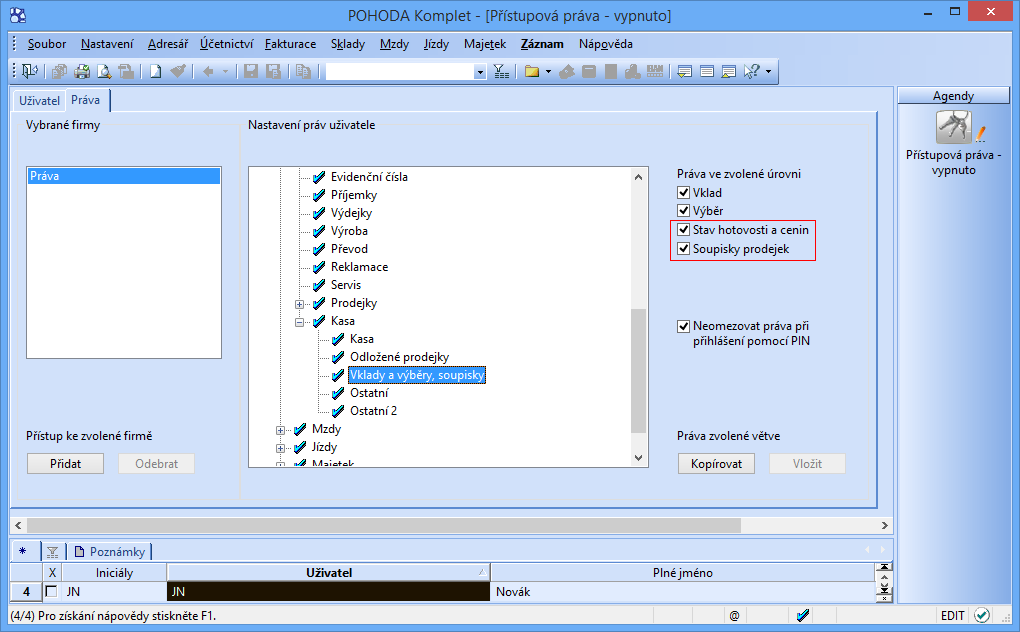Open the Poznámky tab
1020x632 pixels.
click(110, 551)
